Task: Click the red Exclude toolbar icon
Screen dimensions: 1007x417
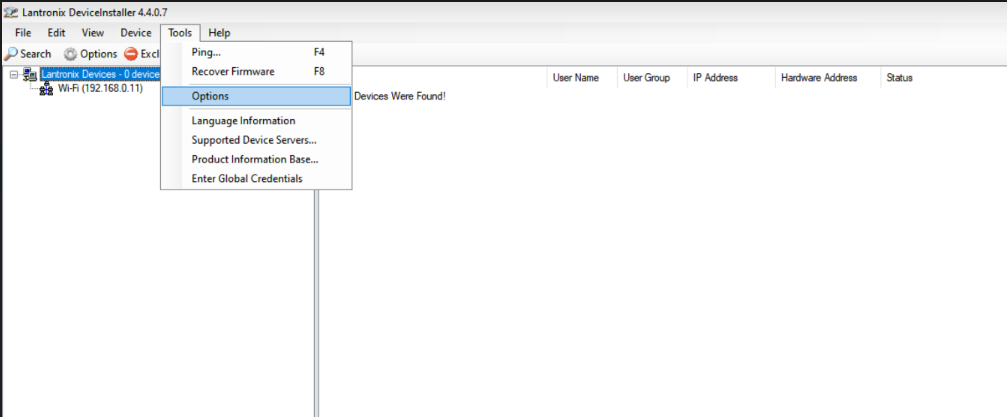Action: (x=130, y=54)
